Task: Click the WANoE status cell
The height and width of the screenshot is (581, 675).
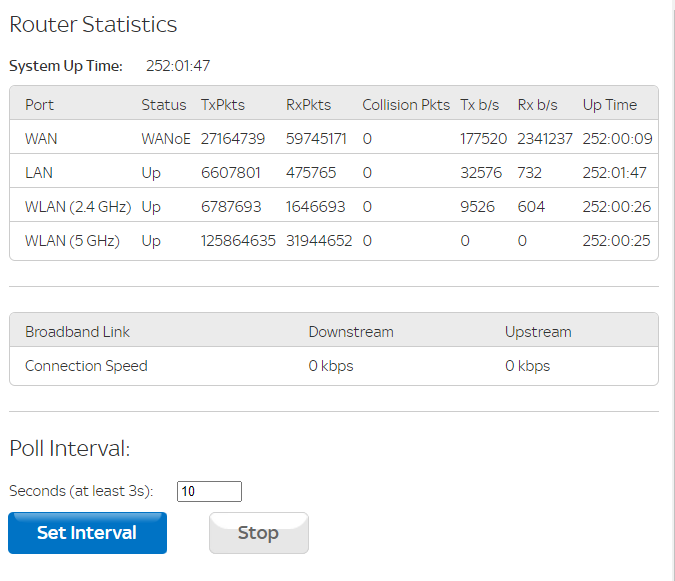Action: point(166,138)
